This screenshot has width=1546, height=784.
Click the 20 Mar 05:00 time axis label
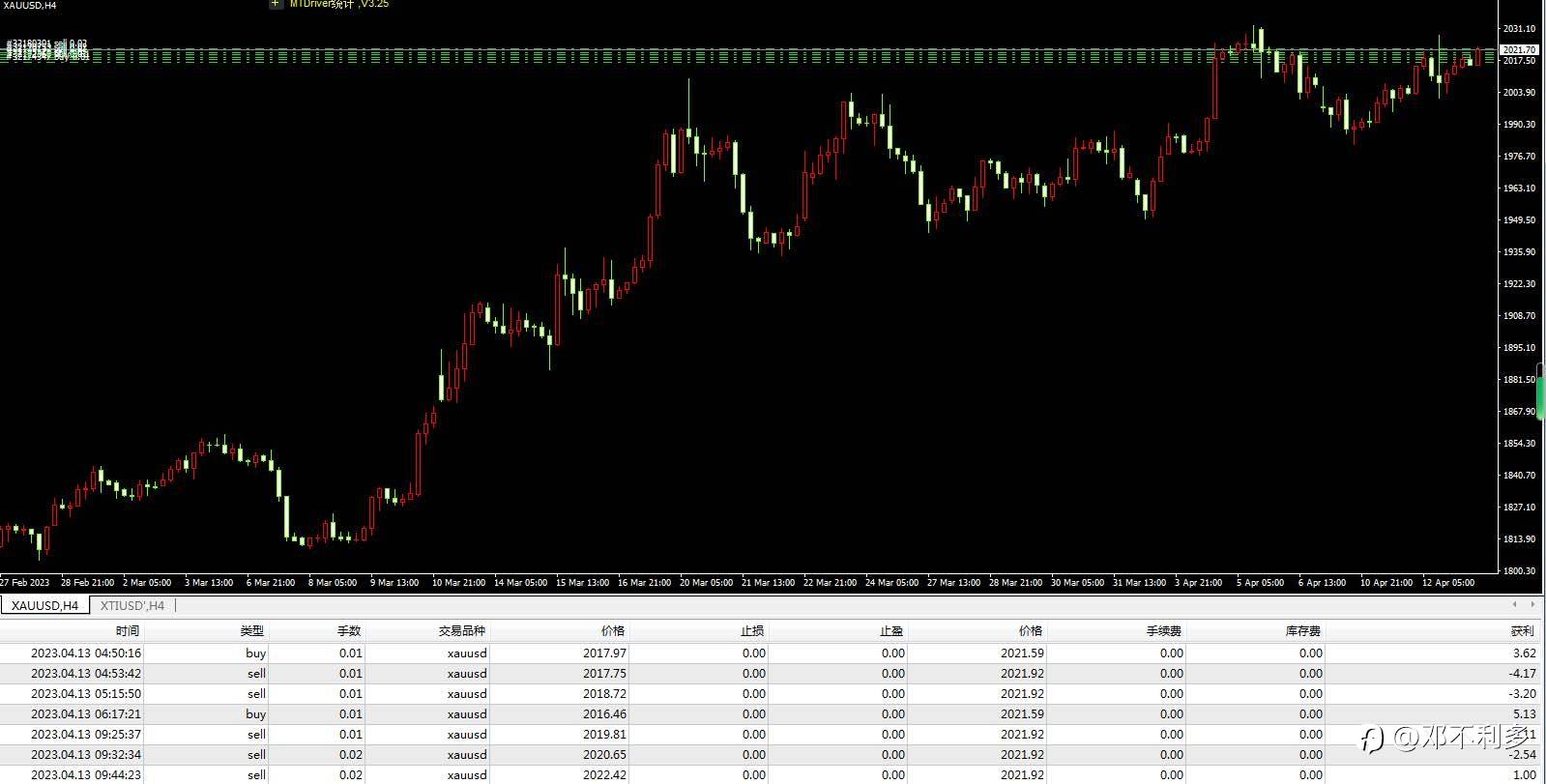tap(706, 582)
